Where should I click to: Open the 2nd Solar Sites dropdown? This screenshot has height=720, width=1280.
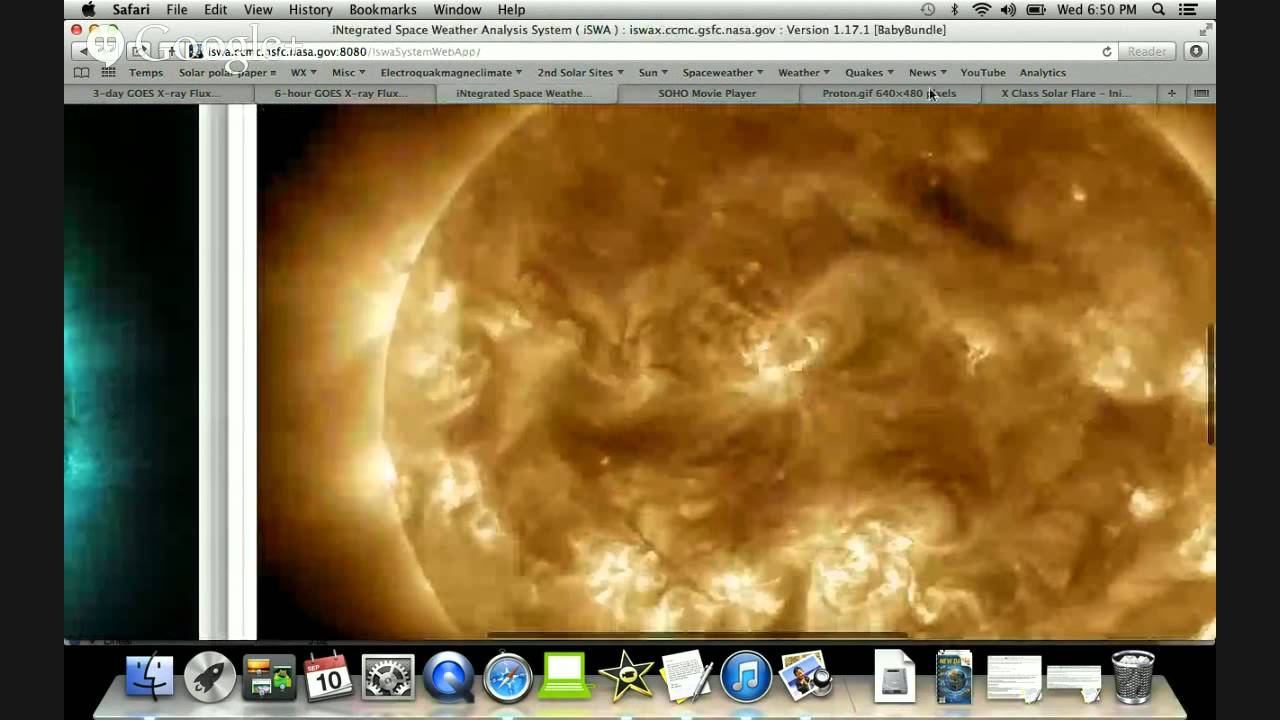coord(580,73)
